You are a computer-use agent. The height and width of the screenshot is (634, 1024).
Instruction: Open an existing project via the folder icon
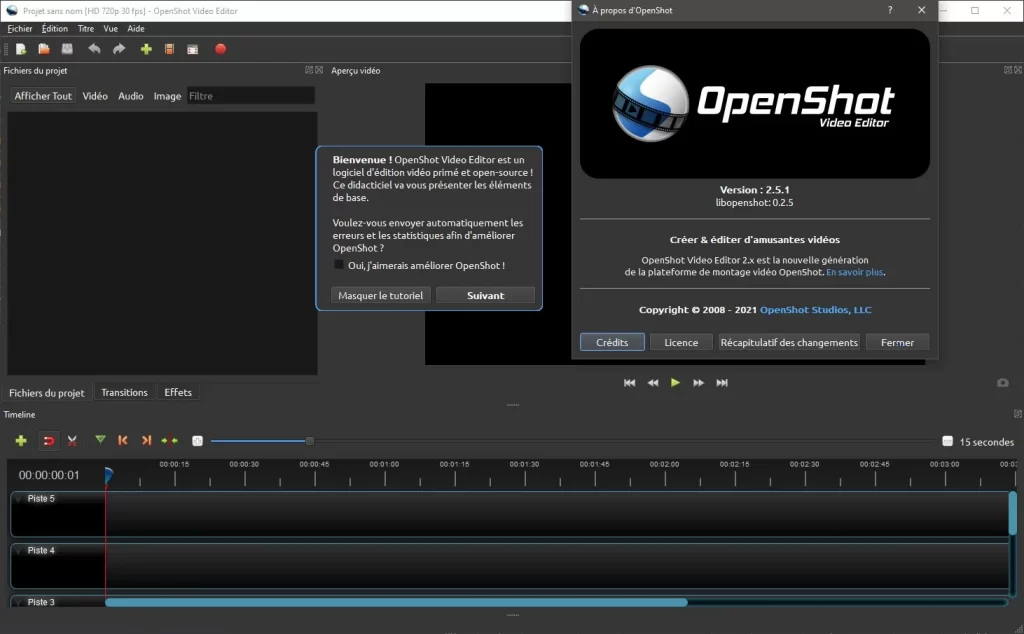coord(44,48)
